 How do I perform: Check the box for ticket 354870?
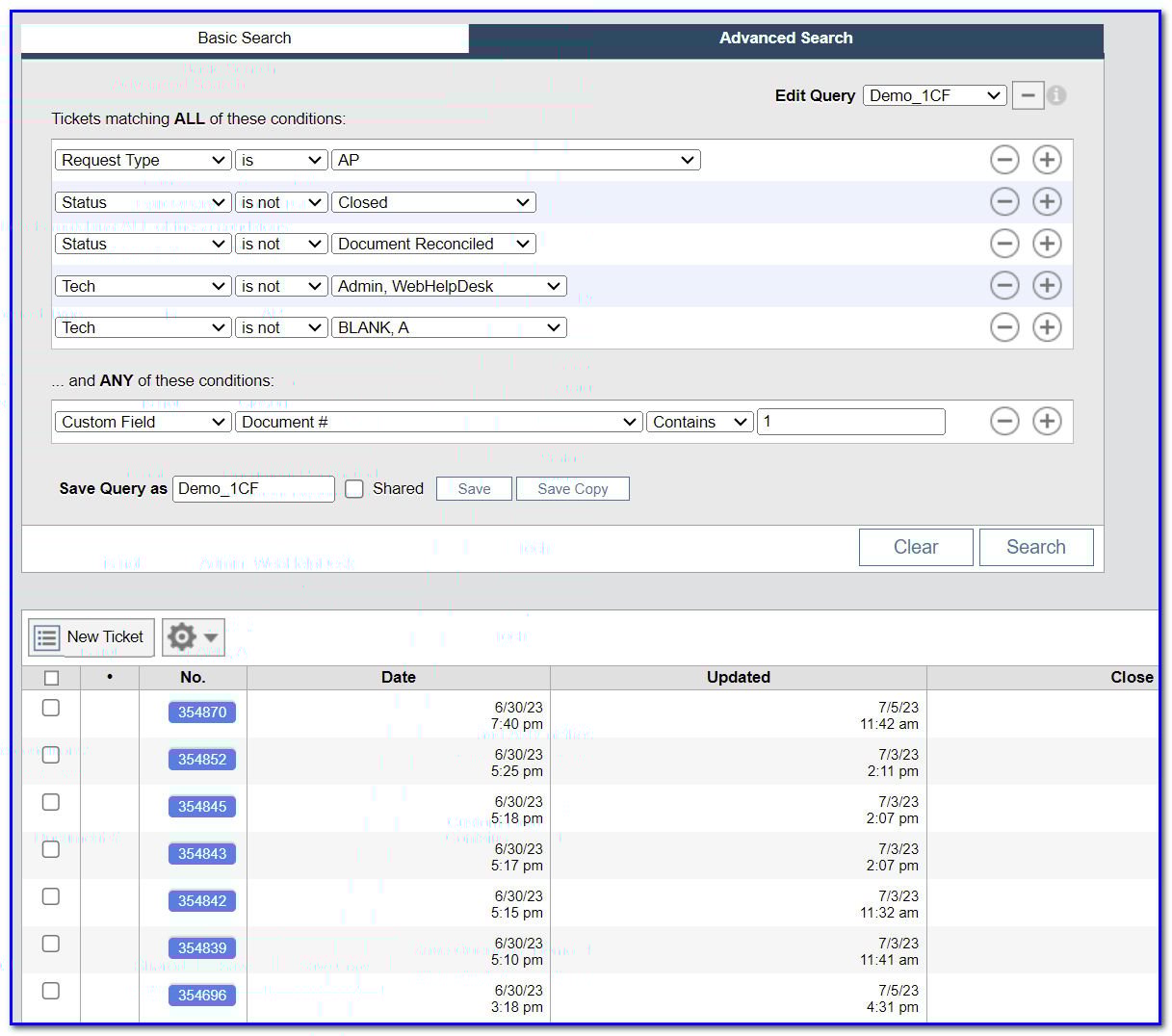(x=51, y=708)
